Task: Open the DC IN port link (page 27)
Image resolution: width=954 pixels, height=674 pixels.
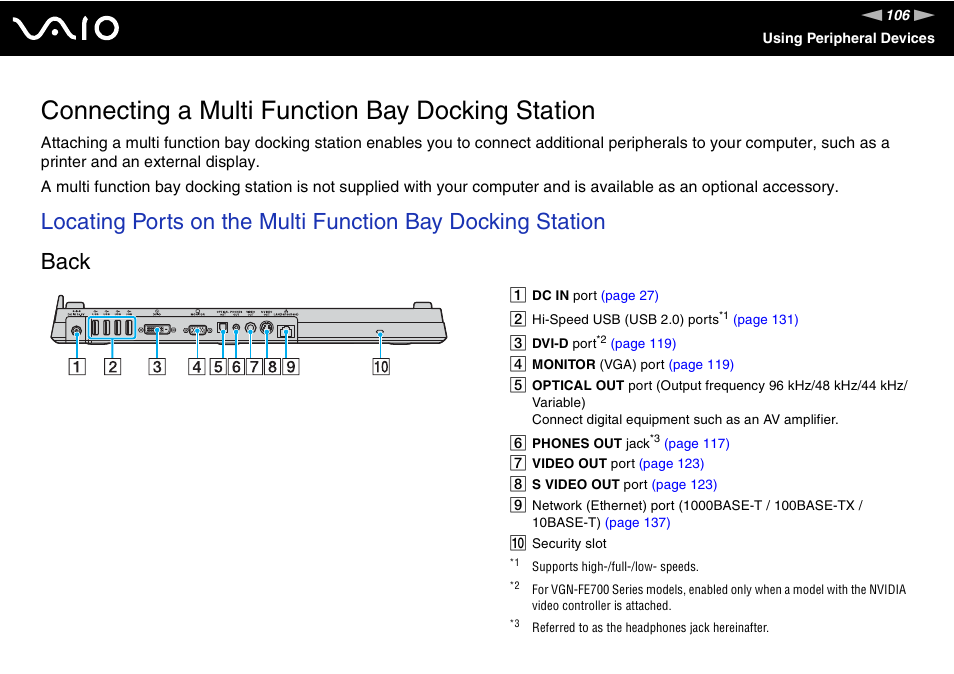Action: (630, 296)
